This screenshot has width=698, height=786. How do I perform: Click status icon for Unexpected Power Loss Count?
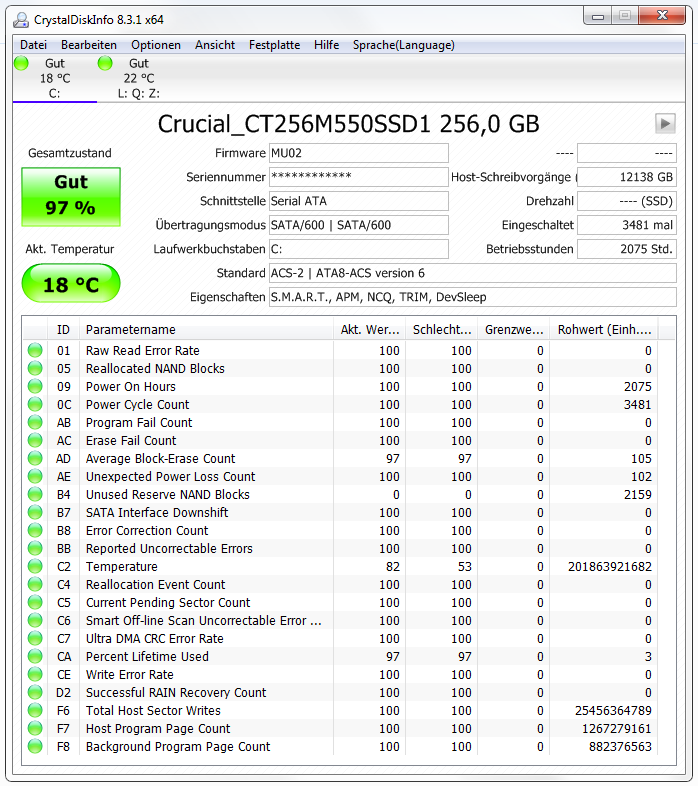coord(35,476)
